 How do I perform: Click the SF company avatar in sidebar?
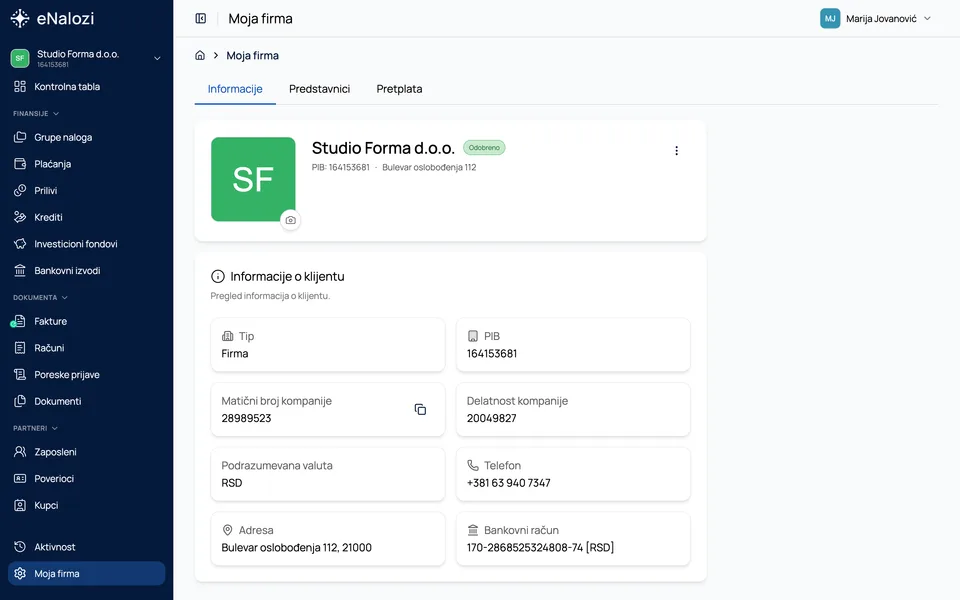[x=20, y=58]
